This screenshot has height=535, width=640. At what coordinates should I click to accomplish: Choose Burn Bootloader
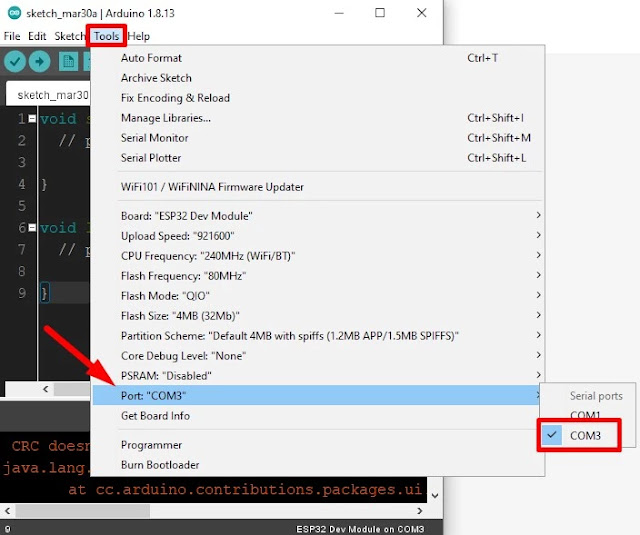(318, 465)
